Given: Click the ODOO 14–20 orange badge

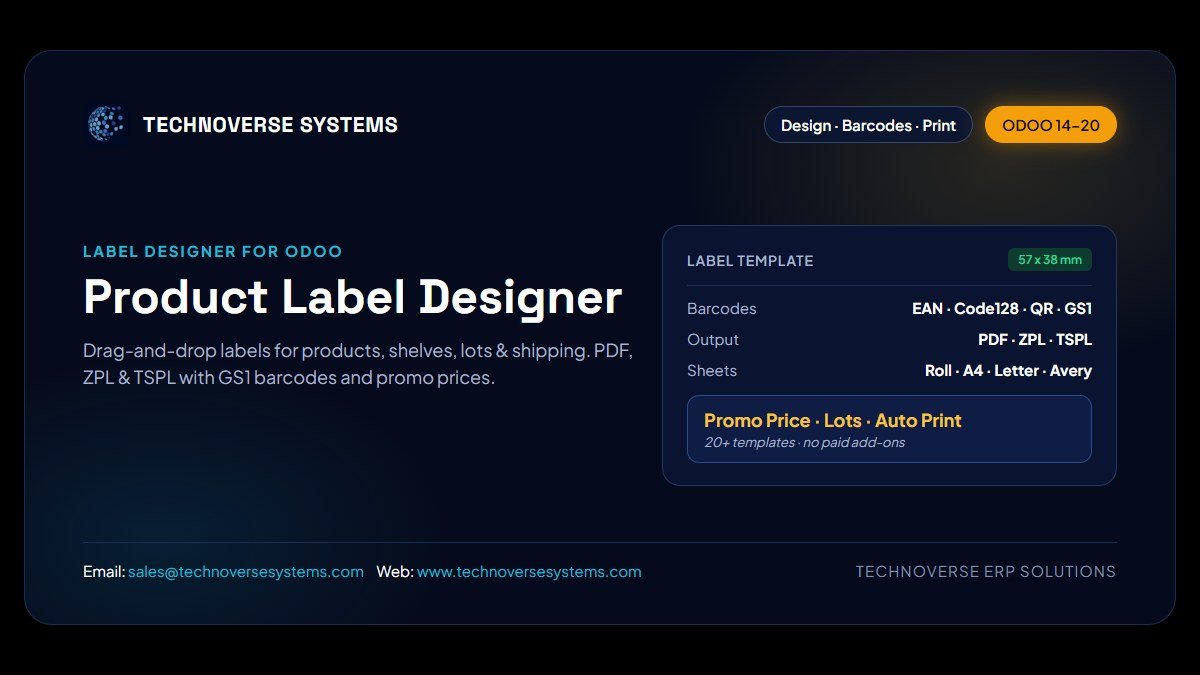Looking at the screenshot, I should pyautogui.click(x=1051, y=125).
